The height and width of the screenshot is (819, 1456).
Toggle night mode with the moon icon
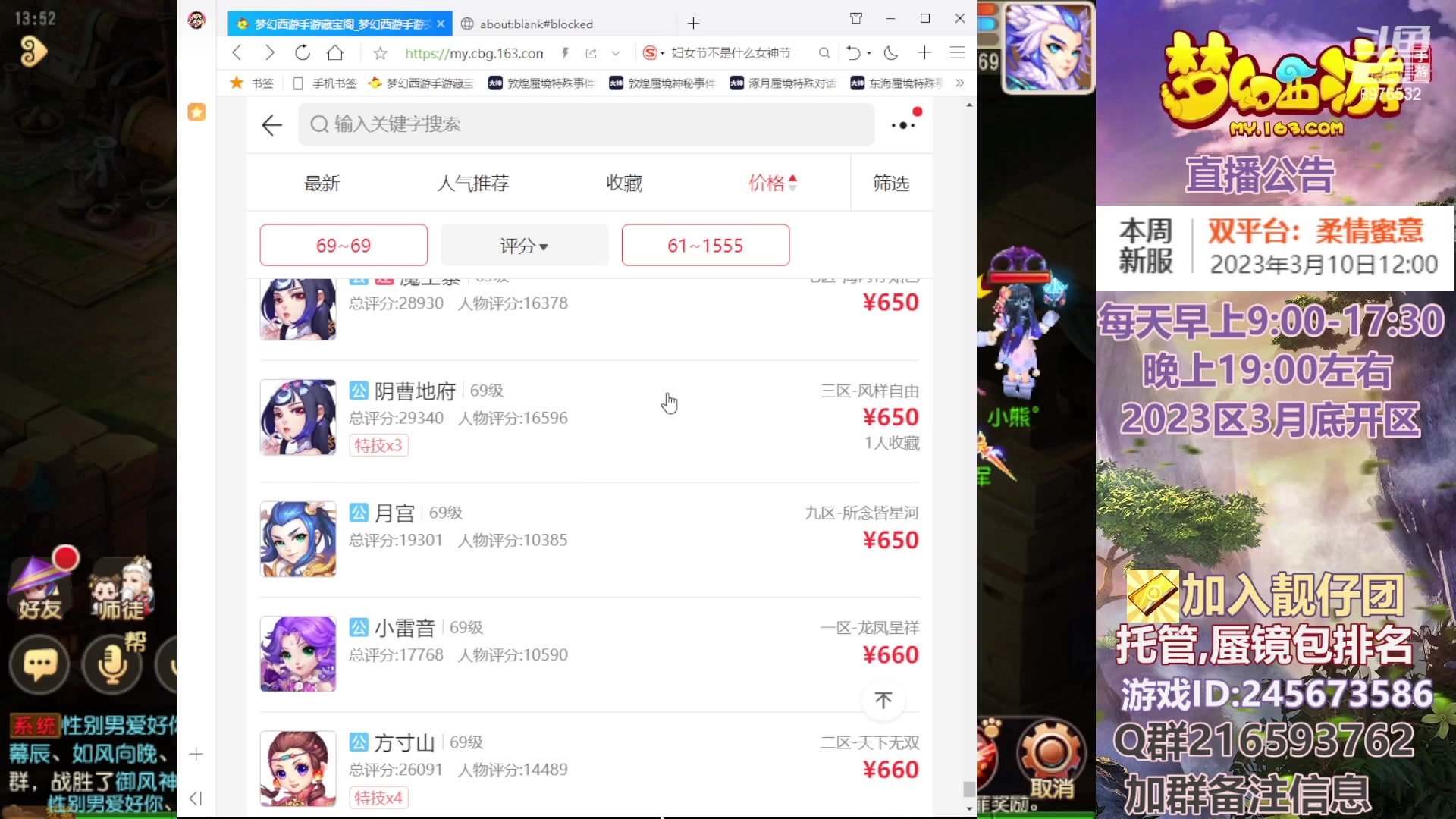(891, 52)
